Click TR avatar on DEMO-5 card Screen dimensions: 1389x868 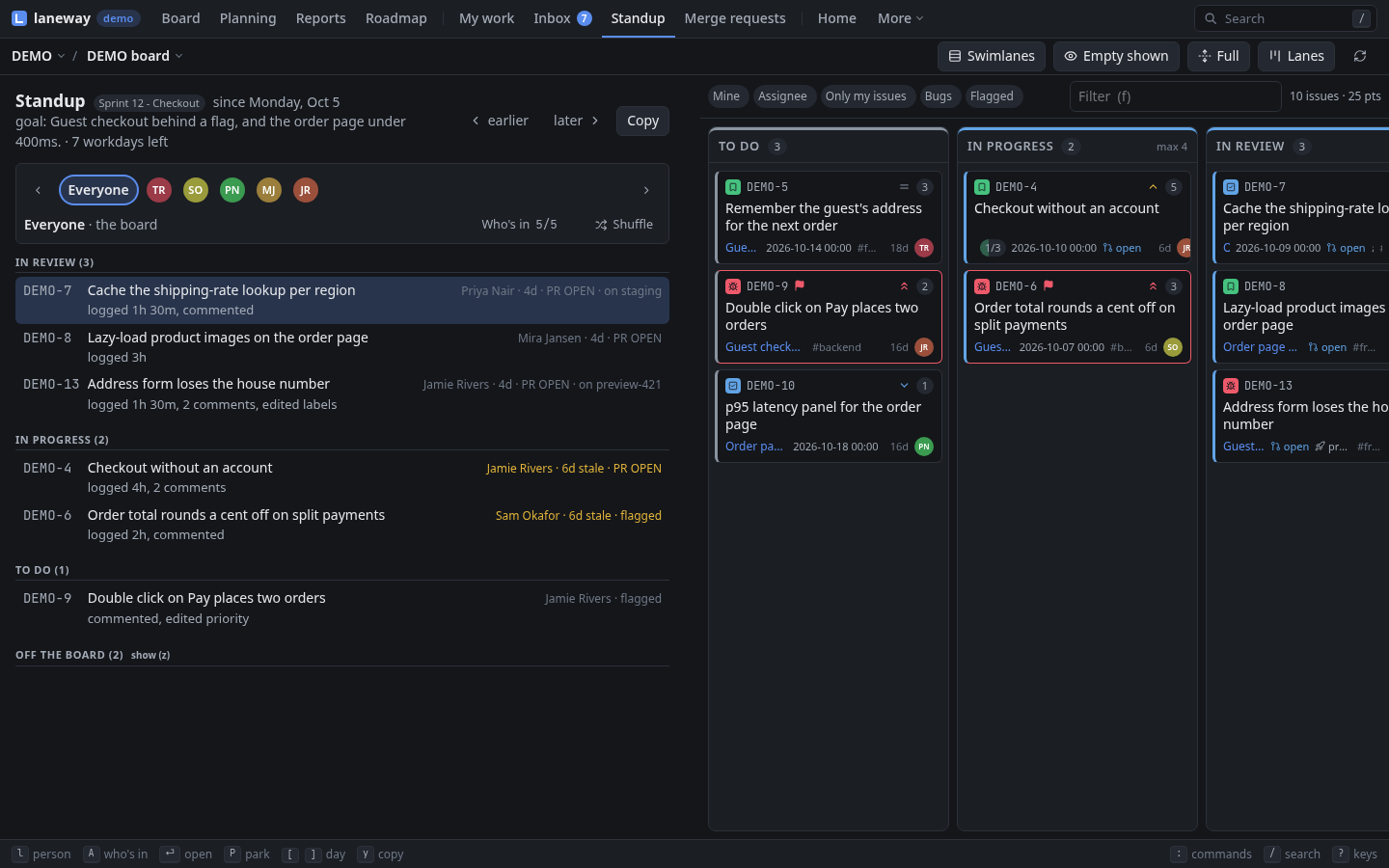tap(924, 248)
